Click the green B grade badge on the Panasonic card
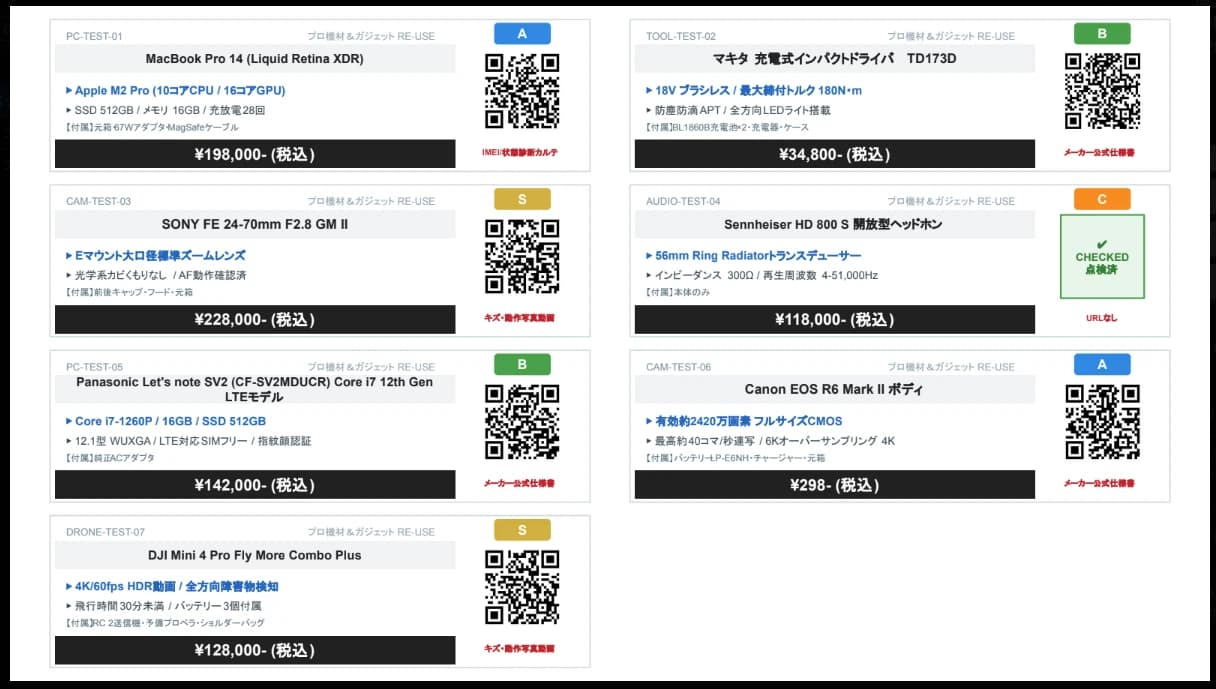 522,364
